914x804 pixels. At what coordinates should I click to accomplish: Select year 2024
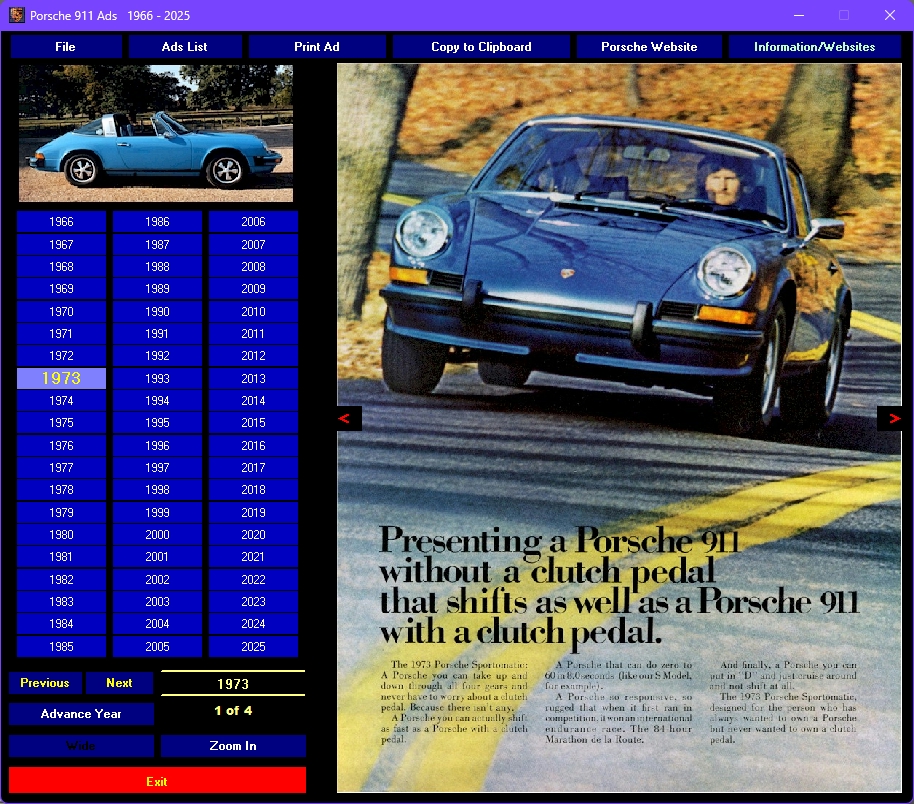(x=254, y=624)
